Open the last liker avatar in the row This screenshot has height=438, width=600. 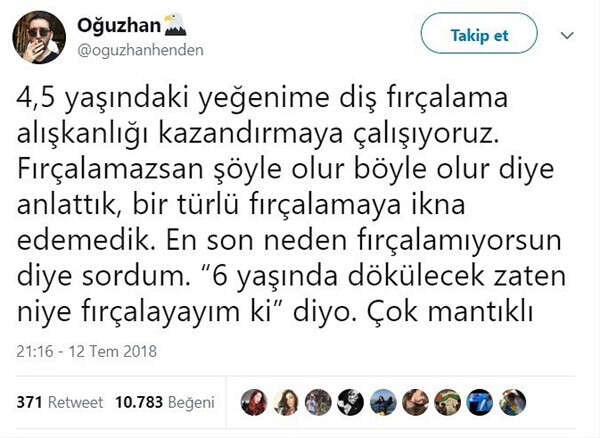pyautogui.click(x=511, y=402)
